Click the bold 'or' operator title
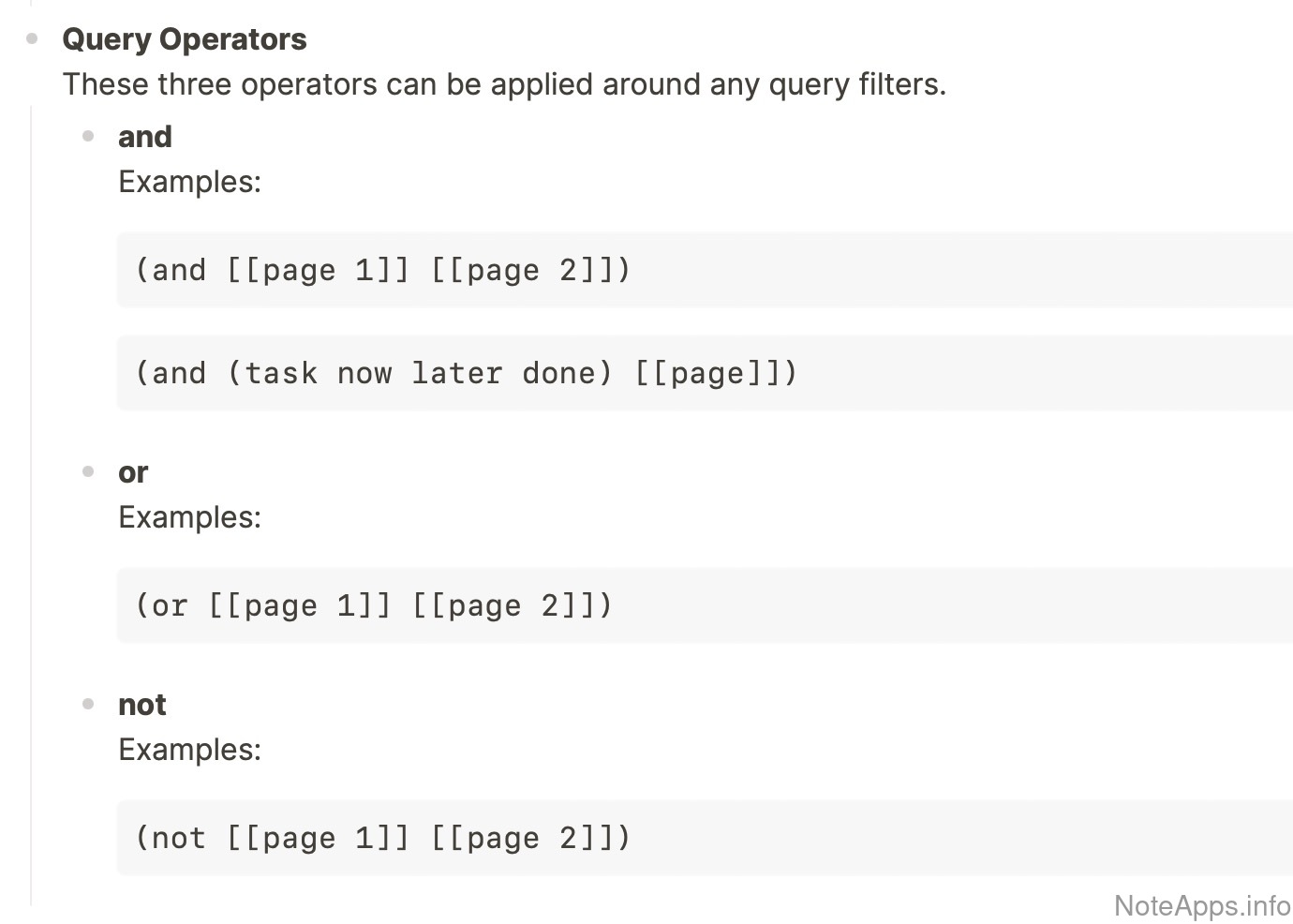 (x=133, y=472)
